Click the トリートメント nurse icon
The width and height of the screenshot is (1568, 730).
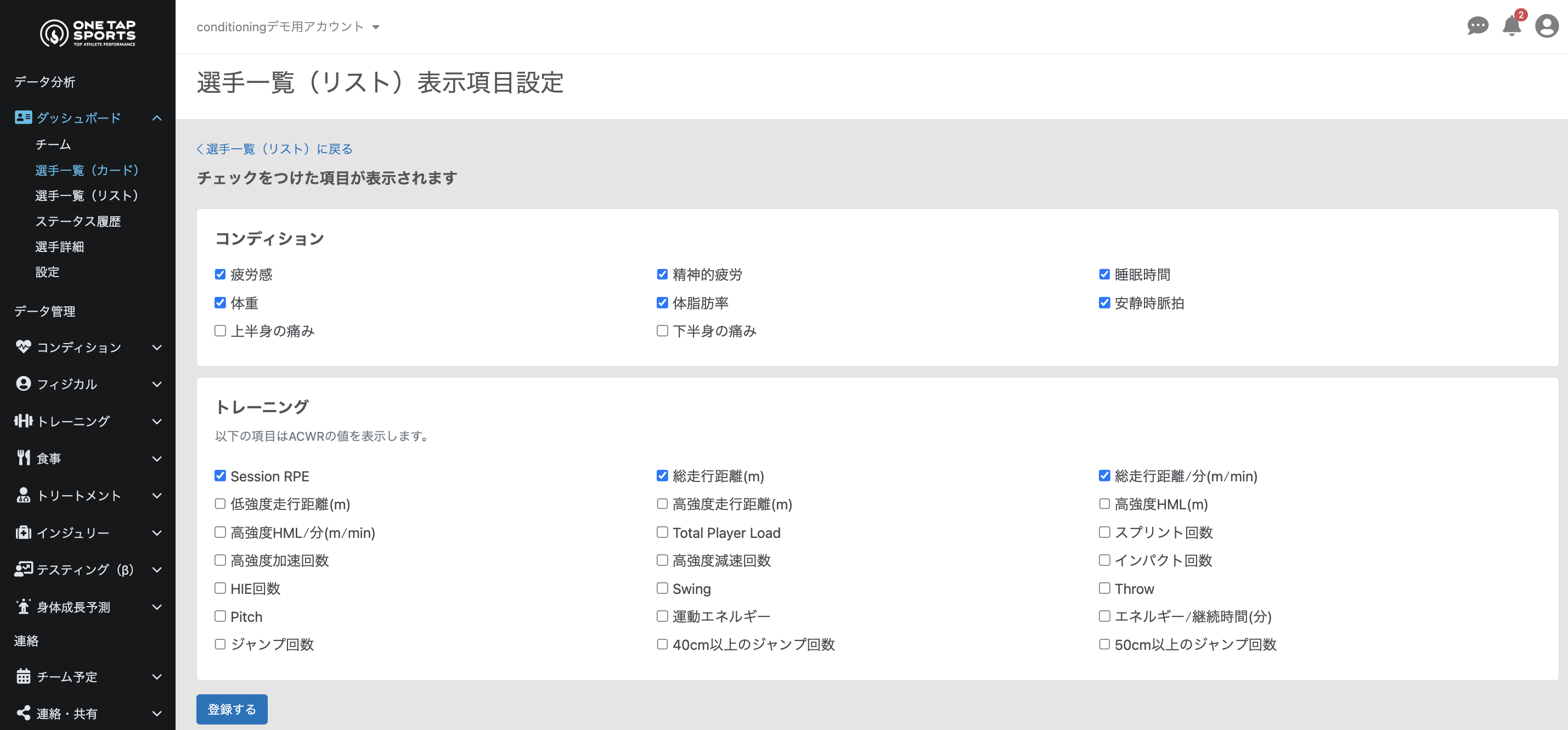23,495
